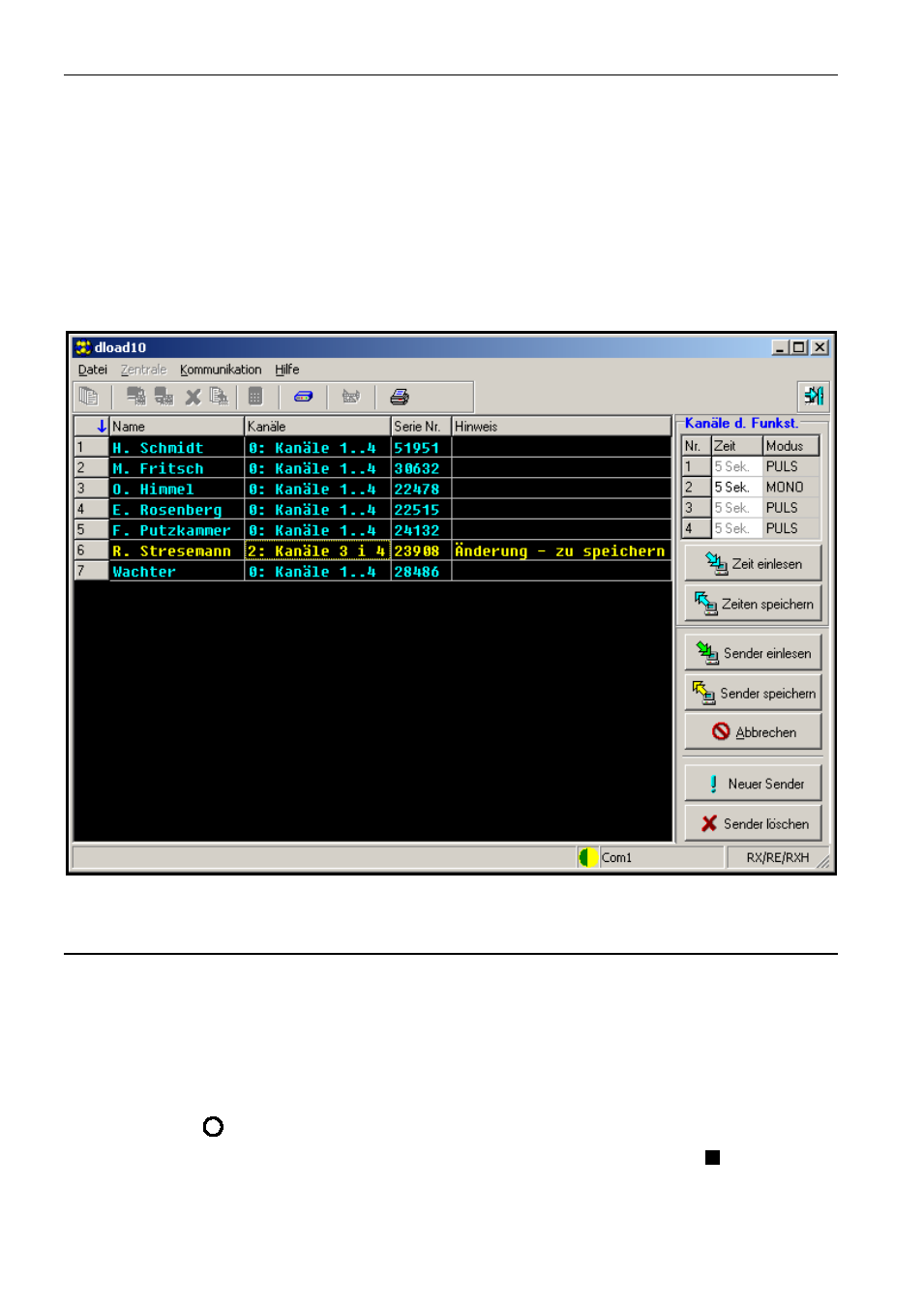
Task: Click the Kanäle cell in the Wachter row
Action: (x=317, y=572)
